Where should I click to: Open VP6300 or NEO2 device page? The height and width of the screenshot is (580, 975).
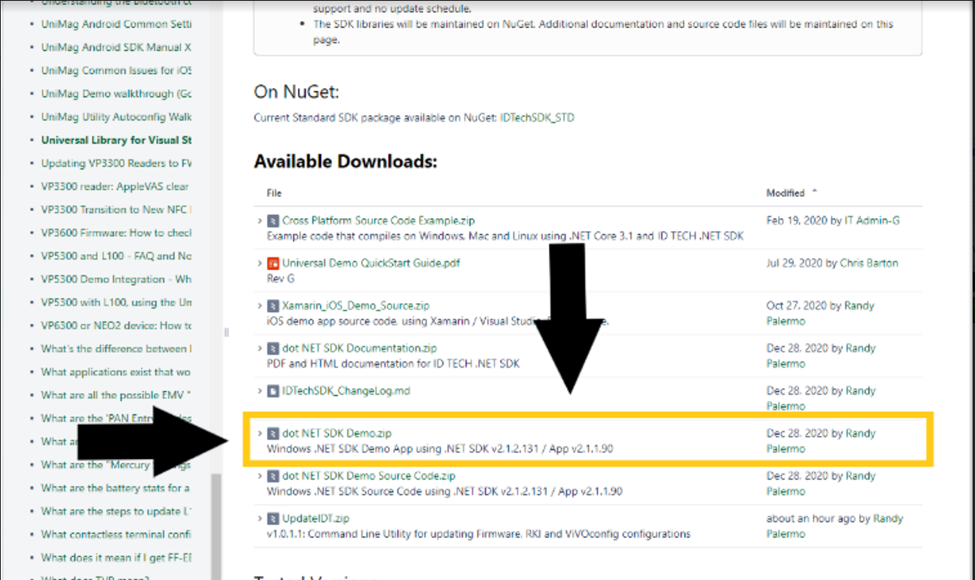116,326
